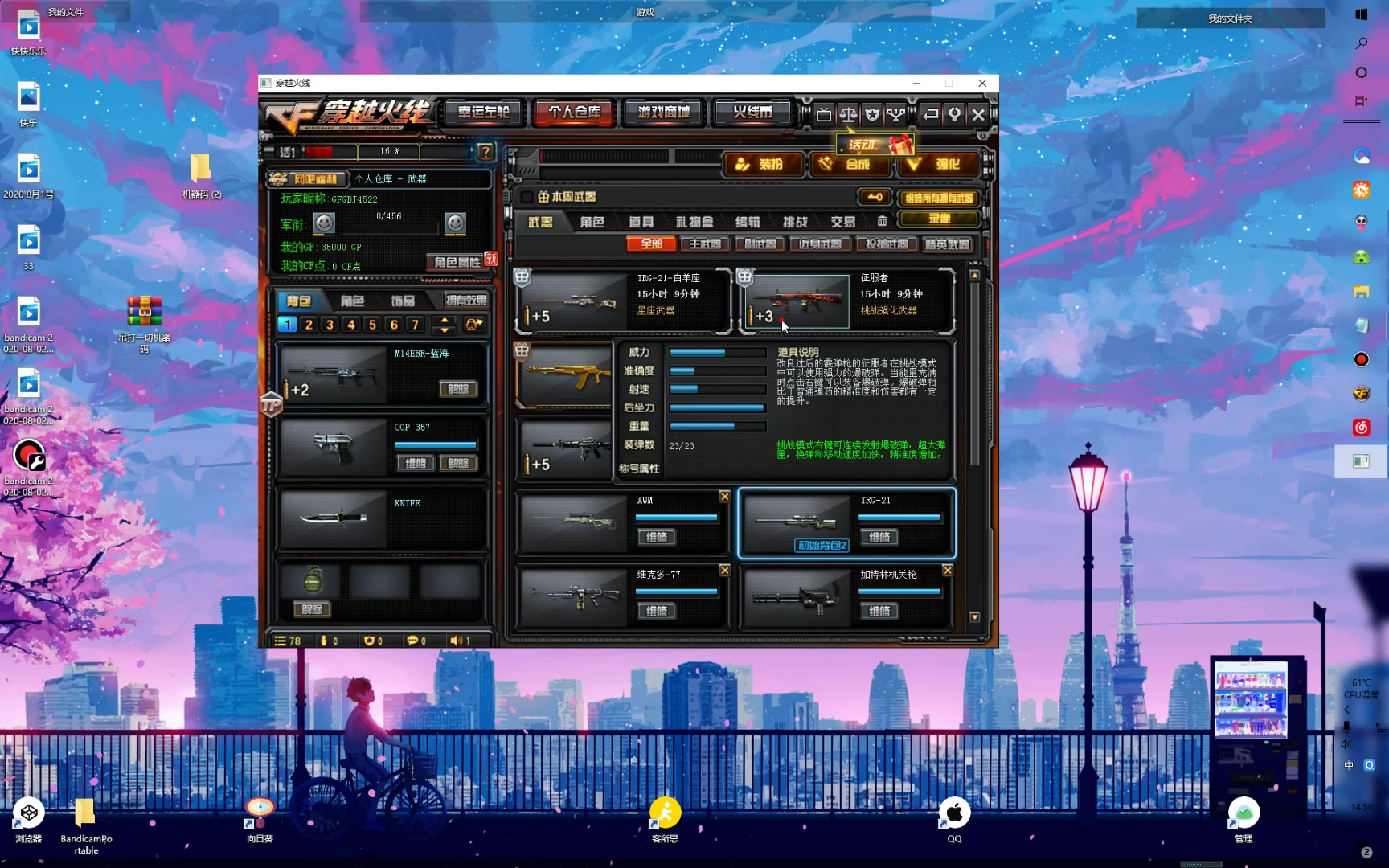Image resolution: width=1389 pixels, height=868 pixels.
Task: Open the 角色属性 button
Action: point(457,262)
